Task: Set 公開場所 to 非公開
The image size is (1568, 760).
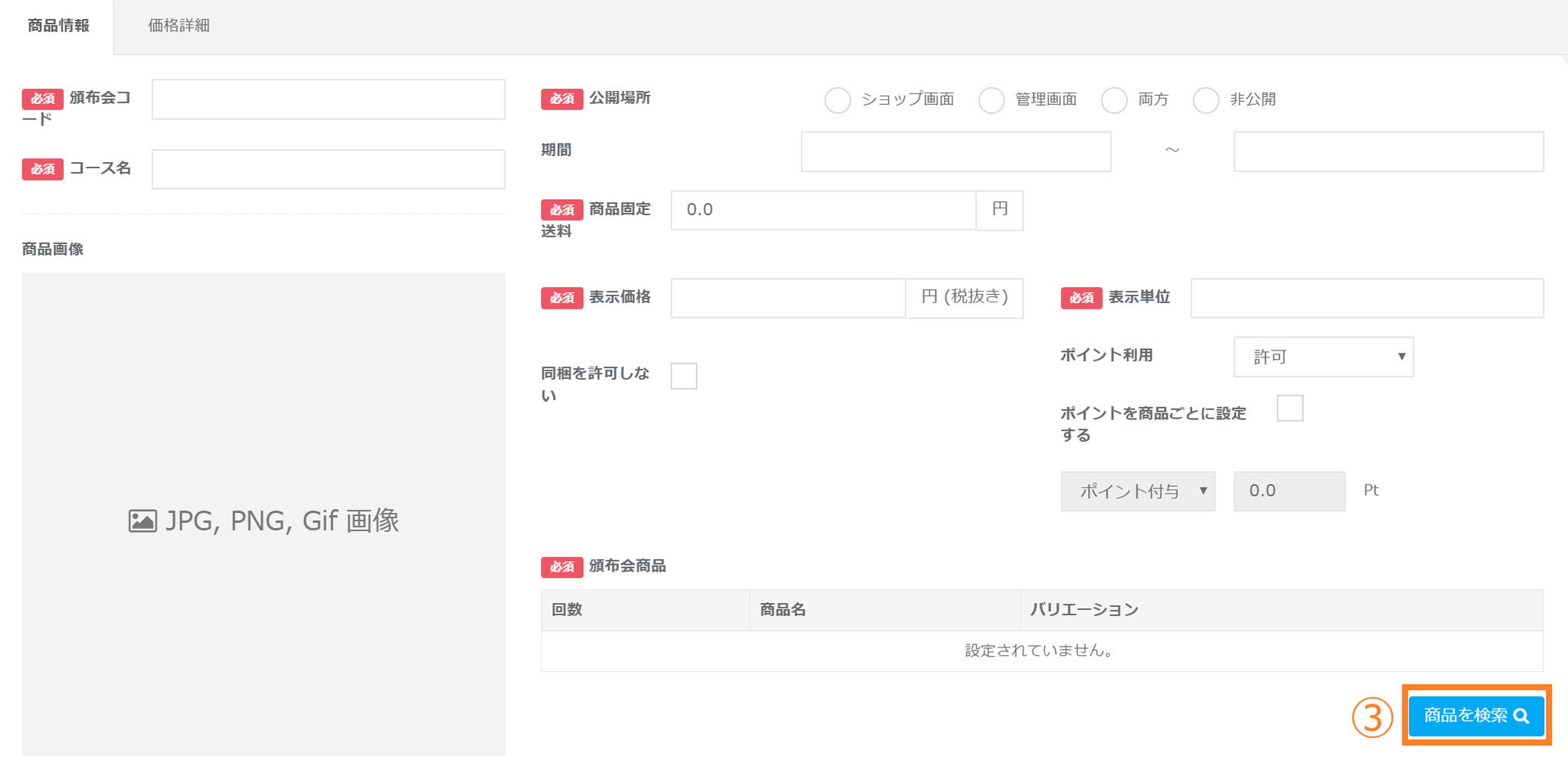Action: coord(1206,100)
